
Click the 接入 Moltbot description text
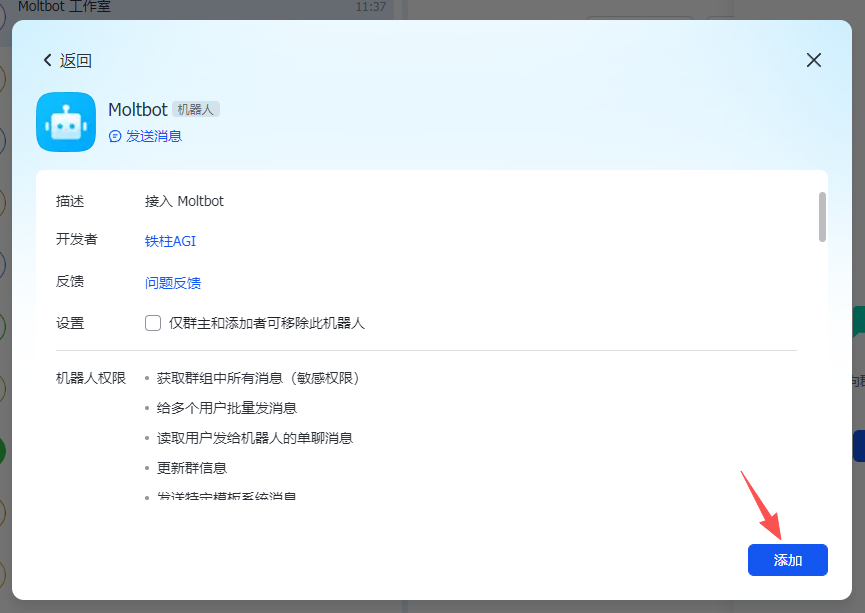(184, 201)
